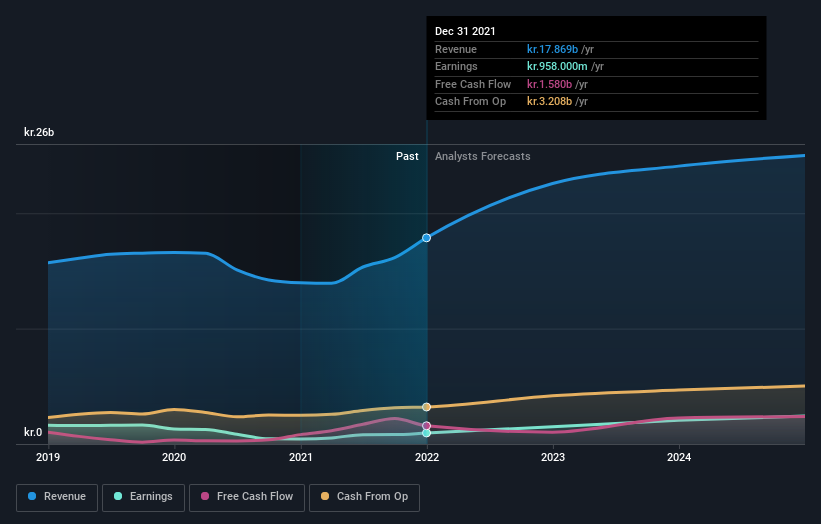Click the kr.3.208b cash from op value

tap(549, 102)
